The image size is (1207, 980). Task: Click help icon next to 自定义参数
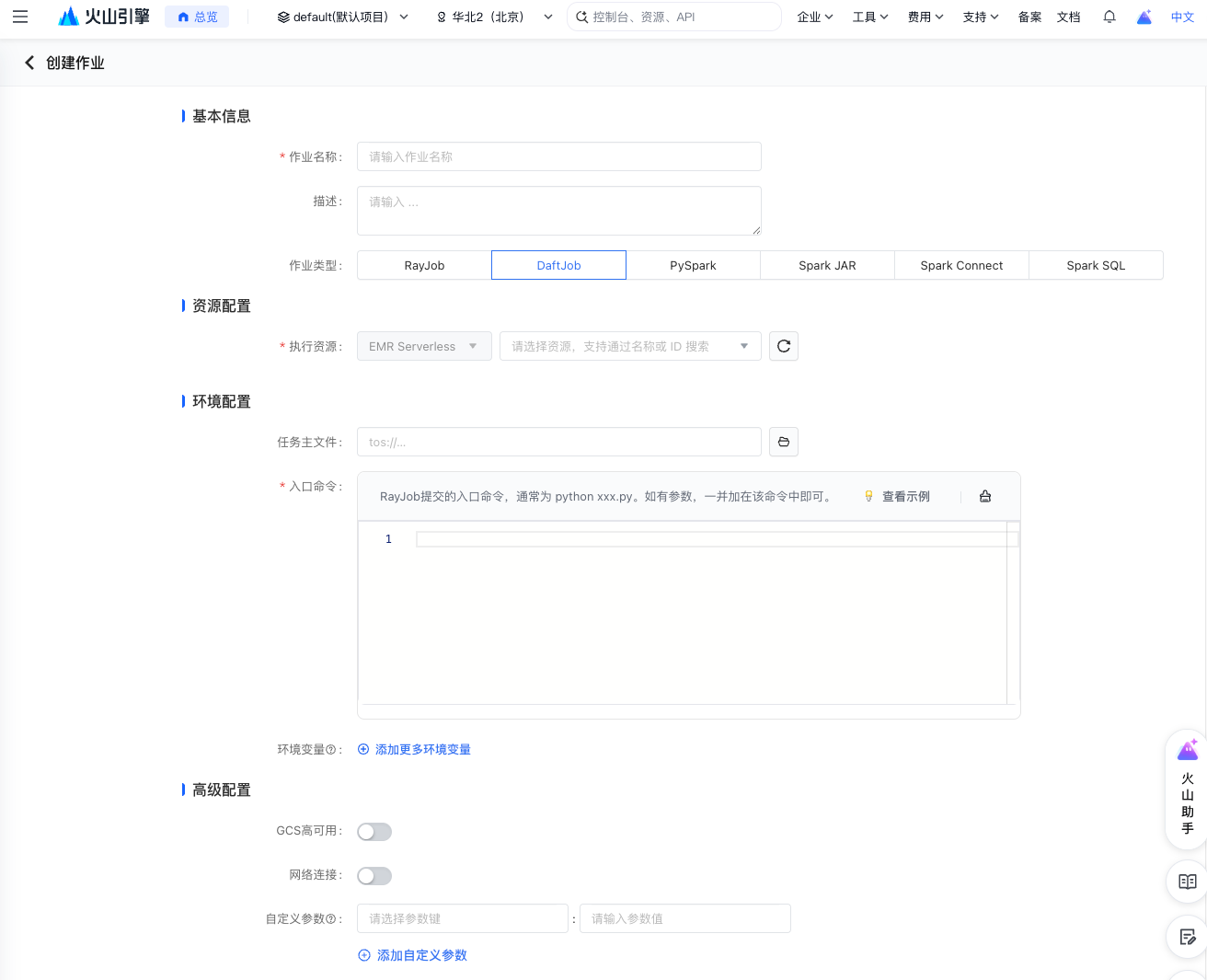click(x=331, y=919)
